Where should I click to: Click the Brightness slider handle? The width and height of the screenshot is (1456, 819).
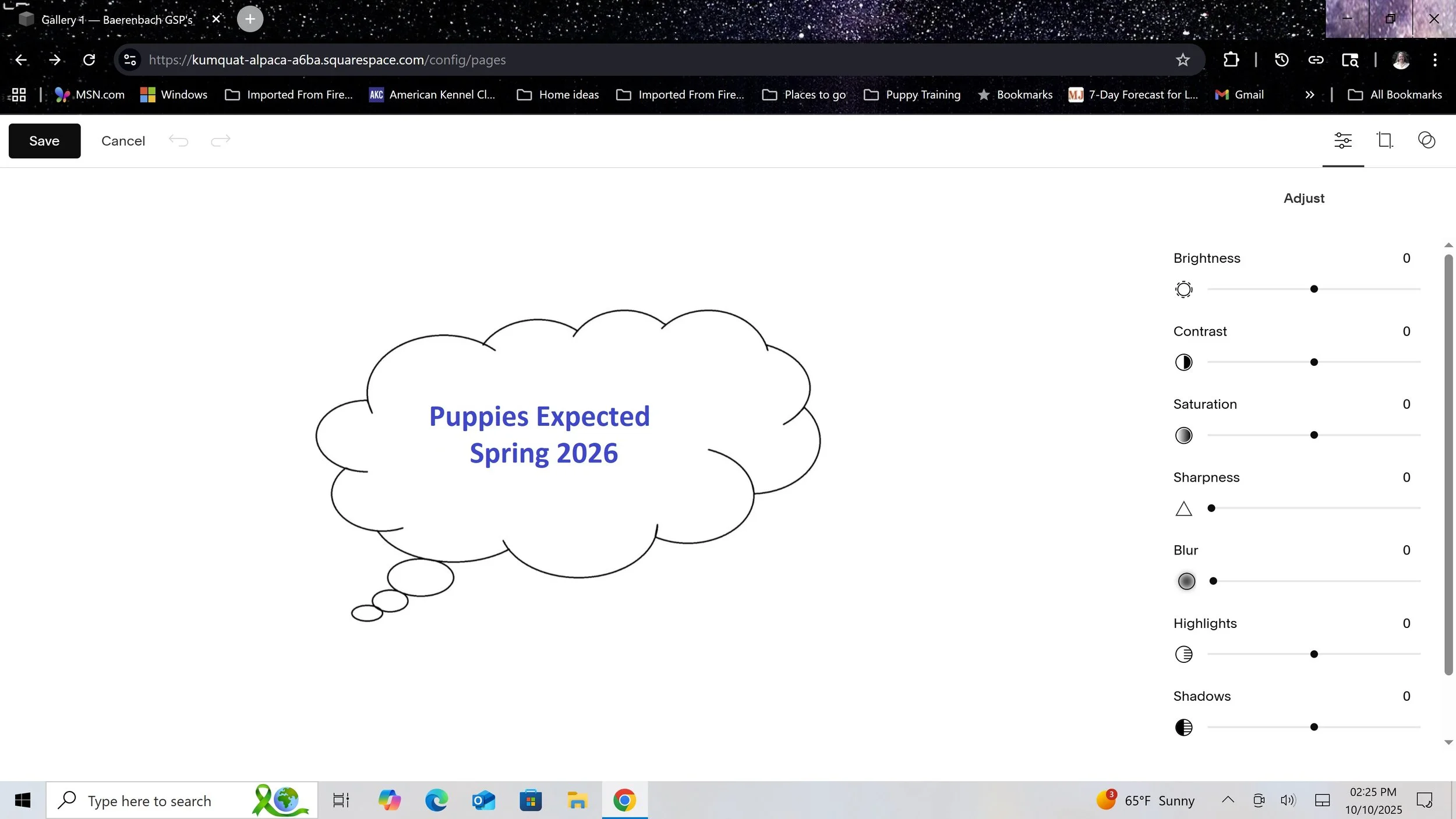click(1314, 290)
